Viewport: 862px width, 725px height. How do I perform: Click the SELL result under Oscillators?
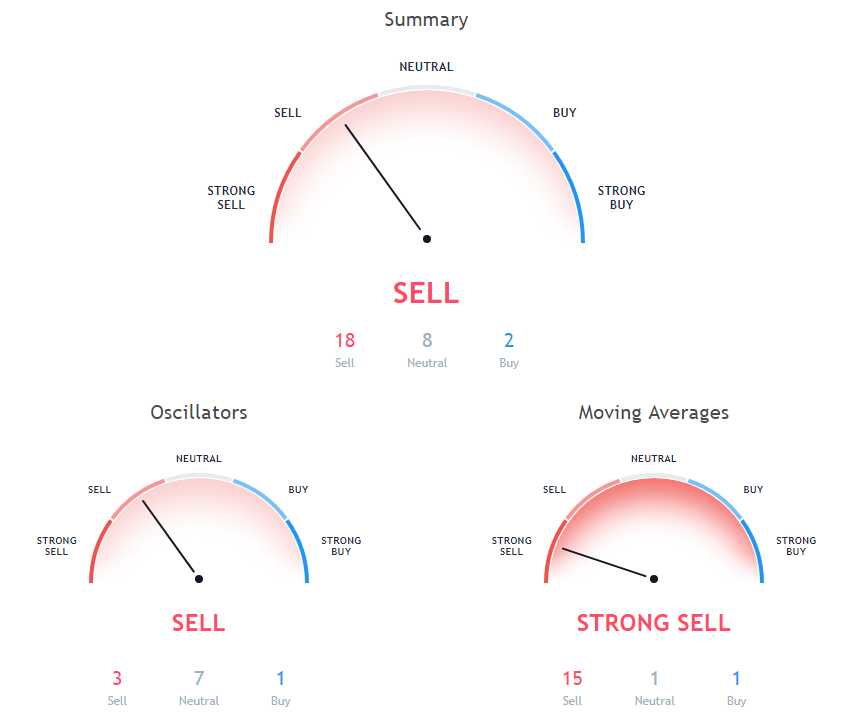pos(199,623)
